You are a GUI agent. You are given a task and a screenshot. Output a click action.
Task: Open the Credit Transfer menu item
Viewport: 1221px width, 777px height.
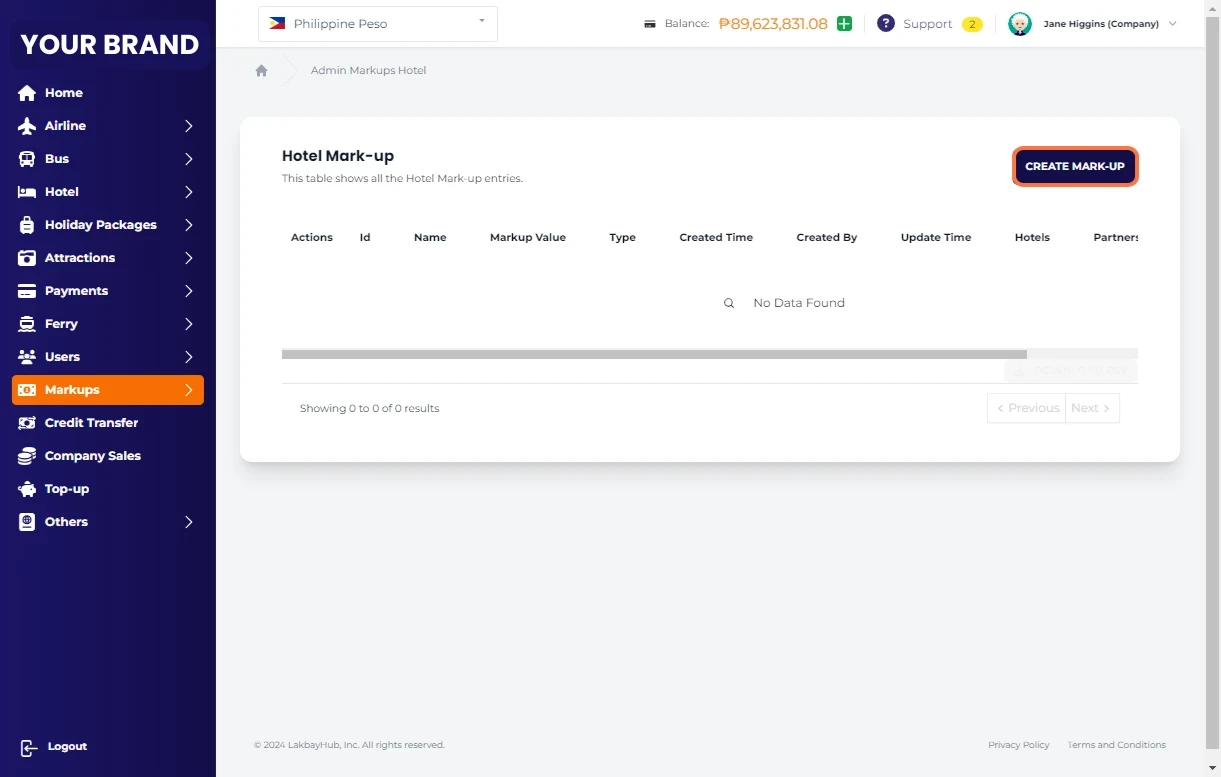pos(91,423)
